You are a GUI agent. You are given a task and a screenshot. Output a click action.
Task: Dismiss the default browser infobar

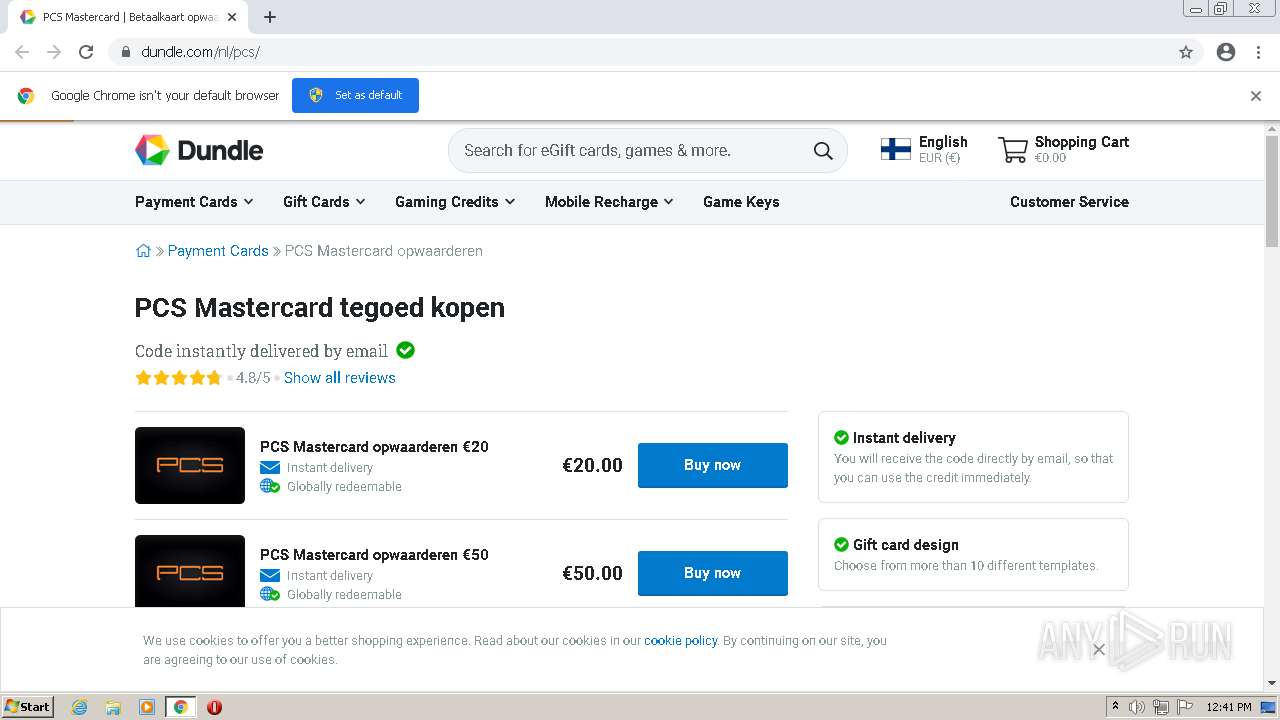coord(1256,96)
